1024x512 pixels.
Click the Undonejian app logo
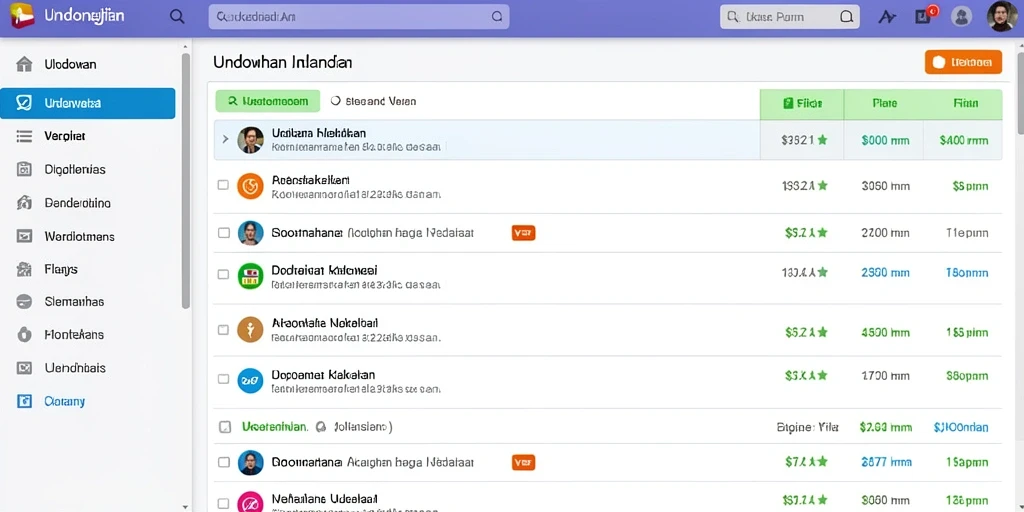pos(22,16)
